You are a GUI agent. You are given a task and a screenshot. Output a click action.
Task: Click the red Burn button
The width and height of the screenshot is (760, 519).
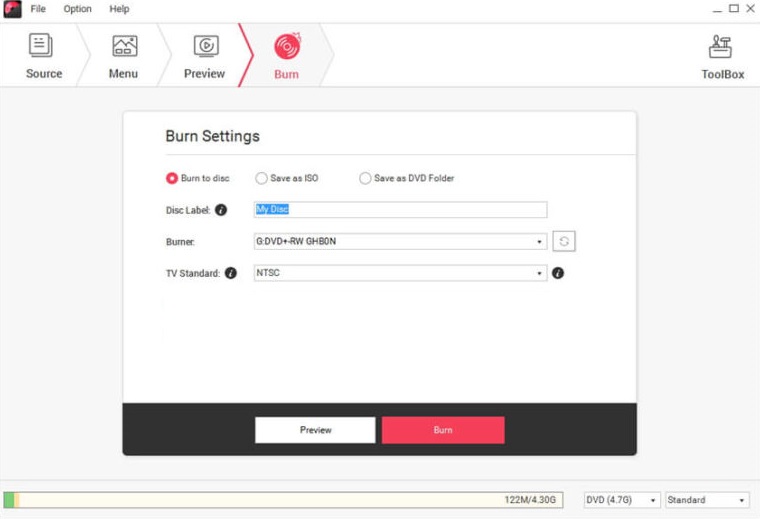coord(443,430)
